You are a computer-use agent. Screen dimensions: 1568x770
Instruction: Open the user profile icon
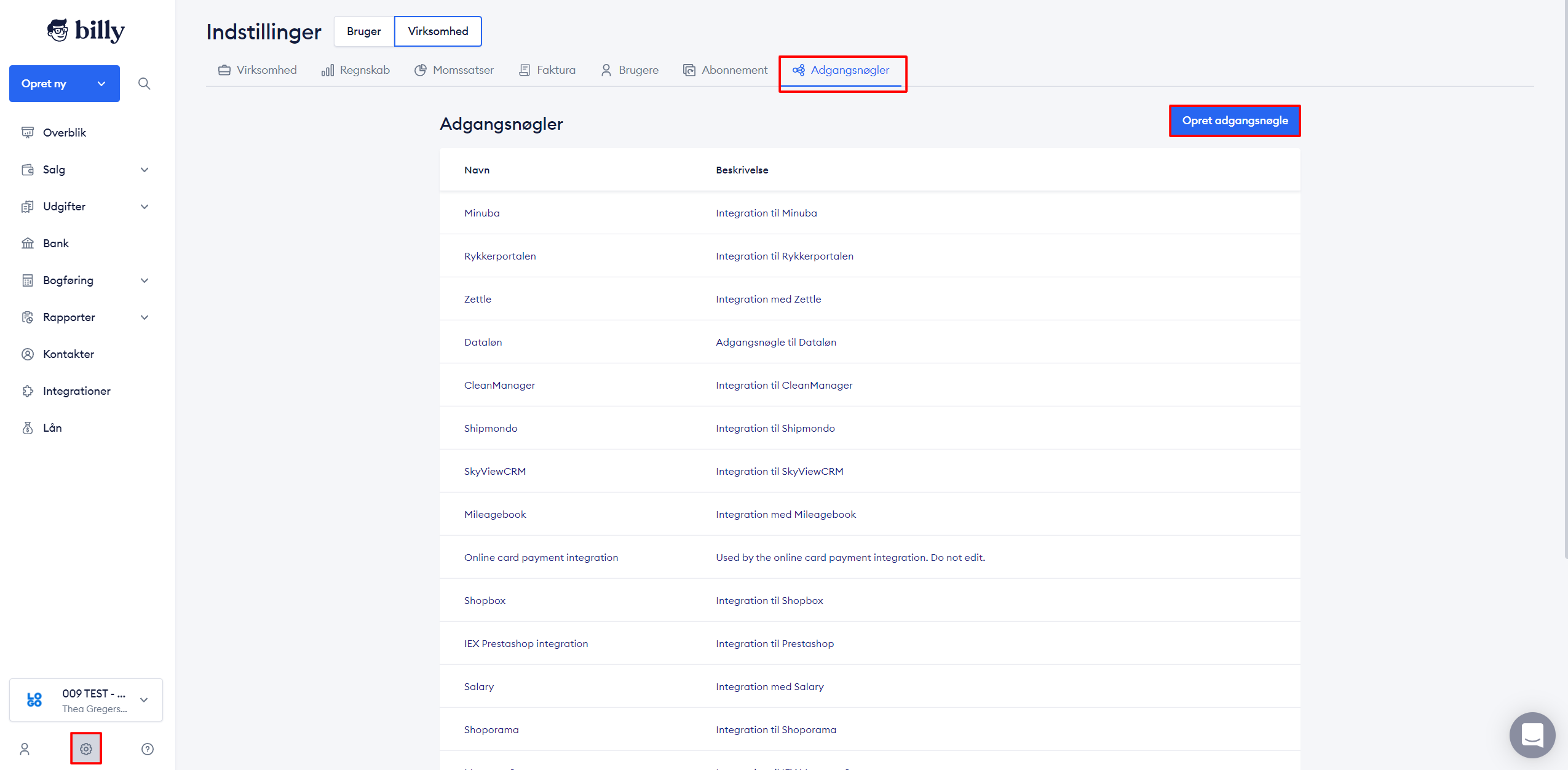click(25, 748)
